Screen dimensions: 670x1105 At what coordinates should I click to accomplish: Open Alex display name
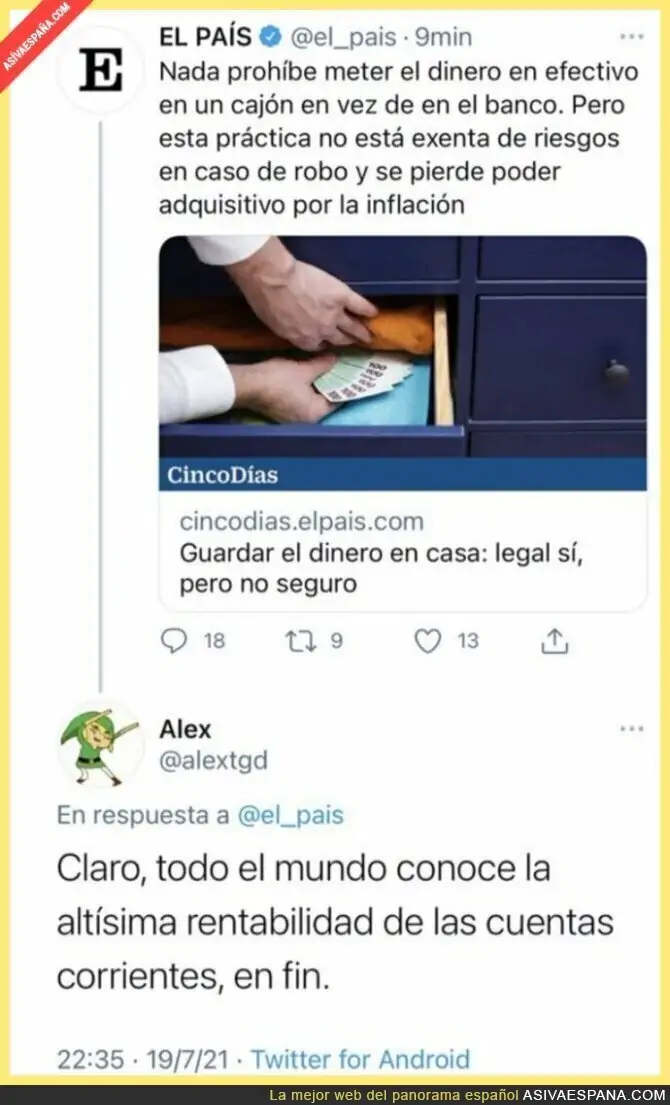click(x=185, y=729)
